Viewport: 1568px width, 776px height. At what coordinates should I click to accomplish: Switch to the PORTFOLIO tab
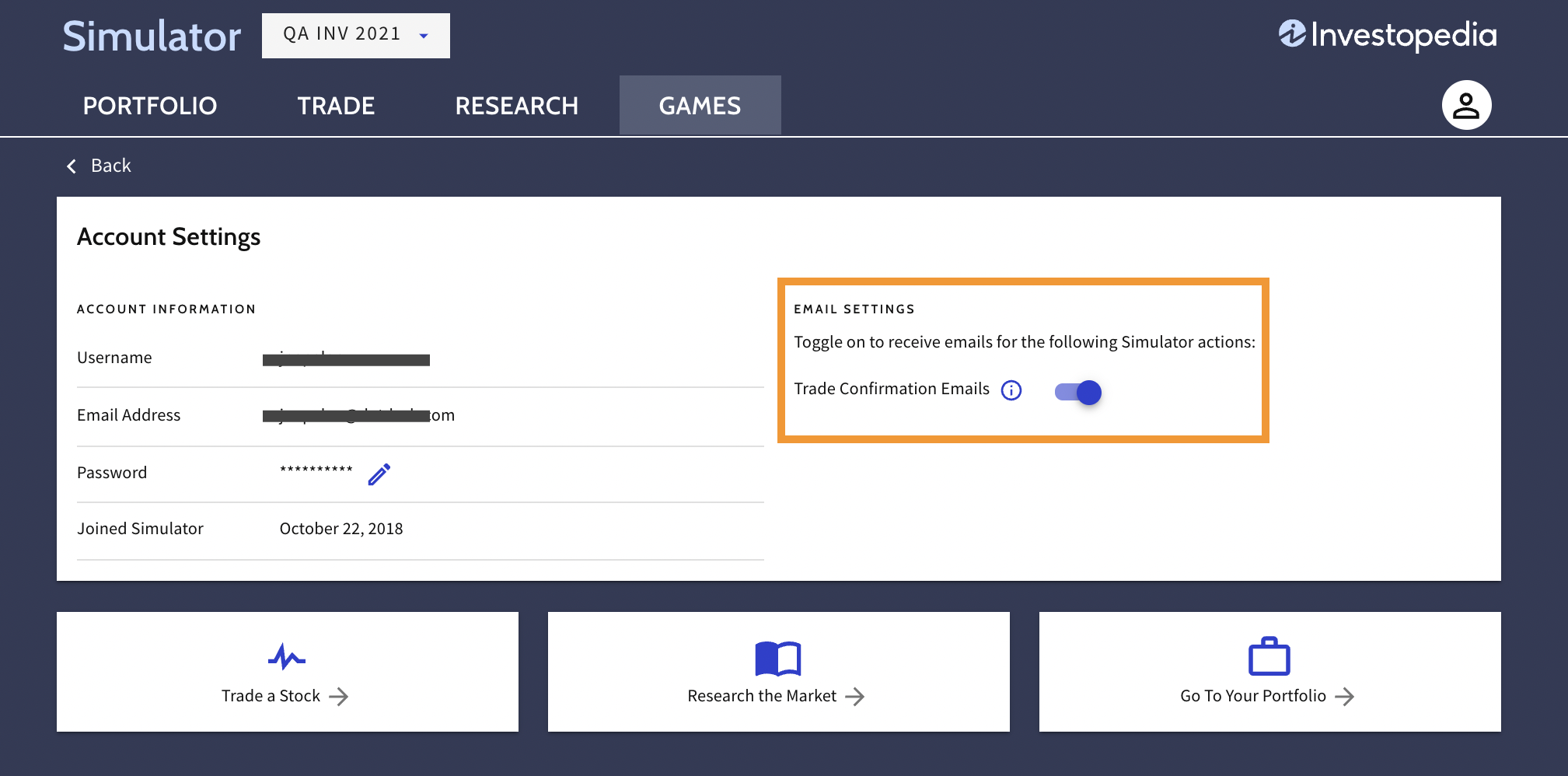150,106
